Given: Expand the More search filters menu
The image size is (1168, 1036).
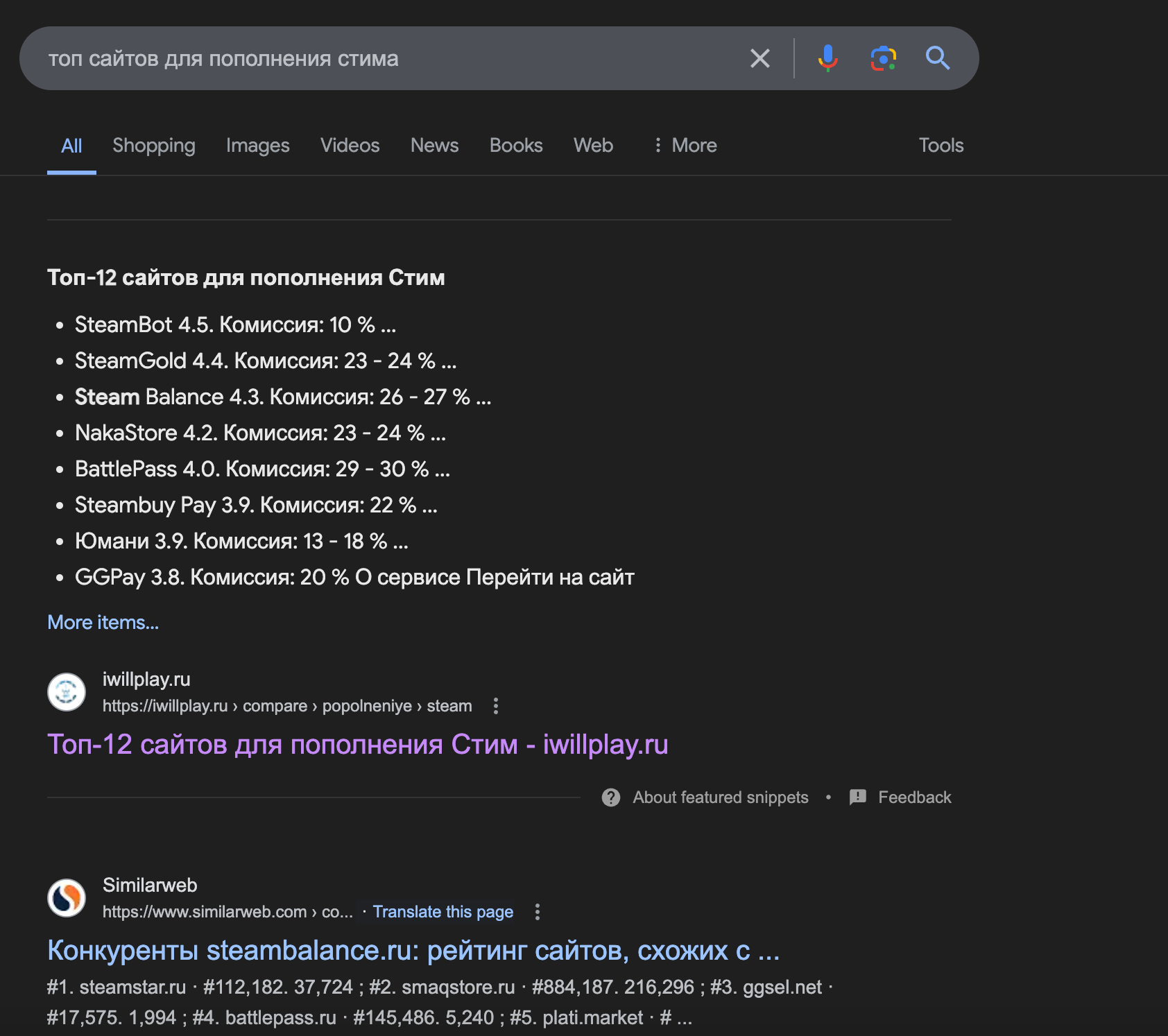Looking at the screenshot, I should pos(685,146).
